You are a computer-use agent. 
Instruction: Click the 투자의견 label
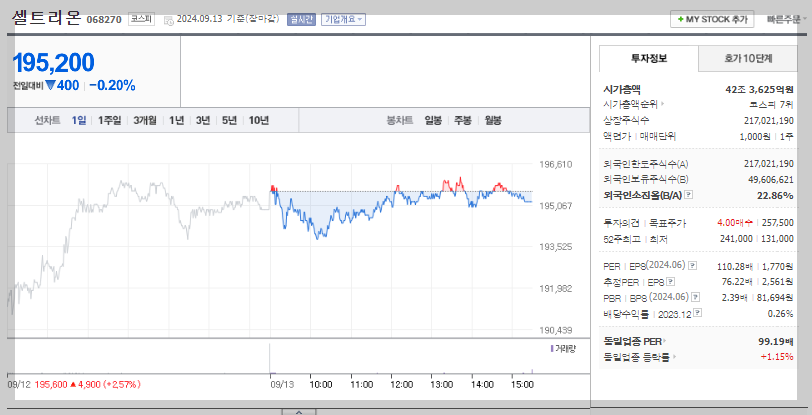click(x=621, y=223)
